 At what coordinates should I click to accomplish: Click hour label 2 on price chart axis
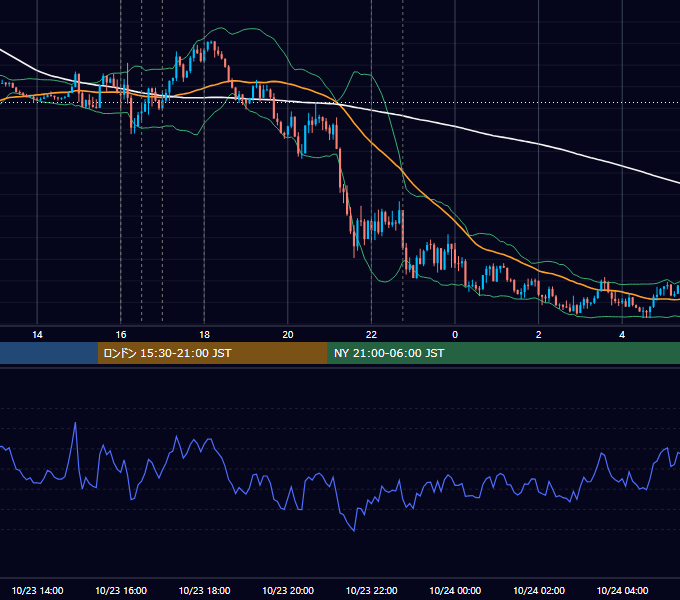click(539, 335)
